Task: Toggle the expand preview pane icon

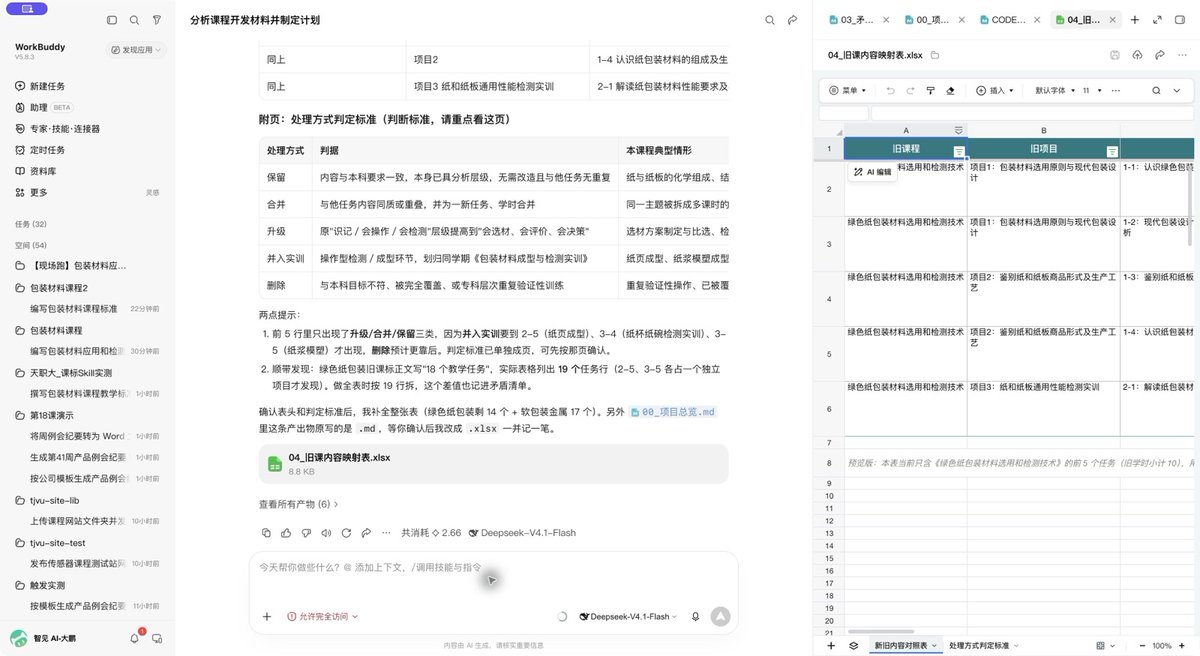Action: pos(1156,19)
